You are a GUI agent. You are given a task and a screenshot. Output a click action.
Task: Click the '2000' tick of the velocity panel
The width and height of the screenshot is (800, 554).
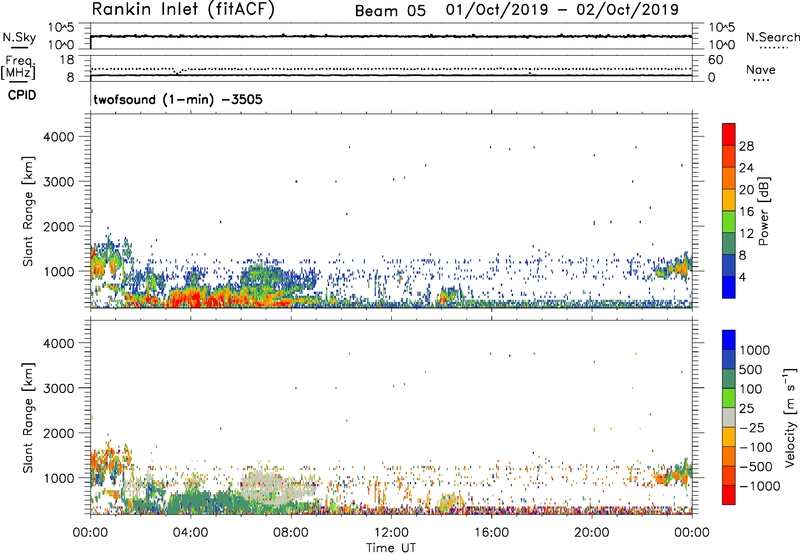pos(59,433)
